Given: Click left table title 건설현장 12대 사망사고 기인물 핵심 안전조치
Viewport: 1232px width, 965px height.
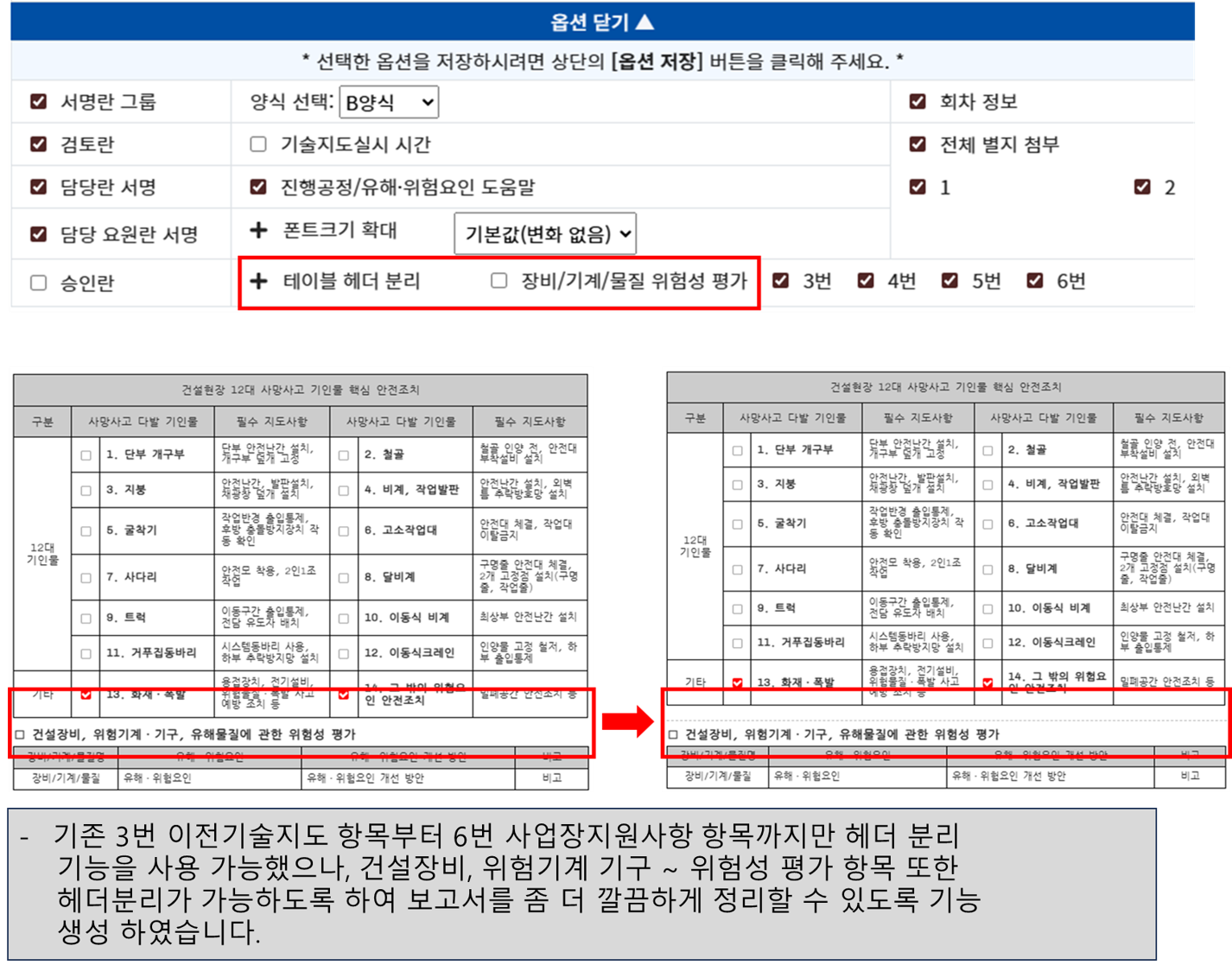Looking at the screenshot, I should (300, 390).
